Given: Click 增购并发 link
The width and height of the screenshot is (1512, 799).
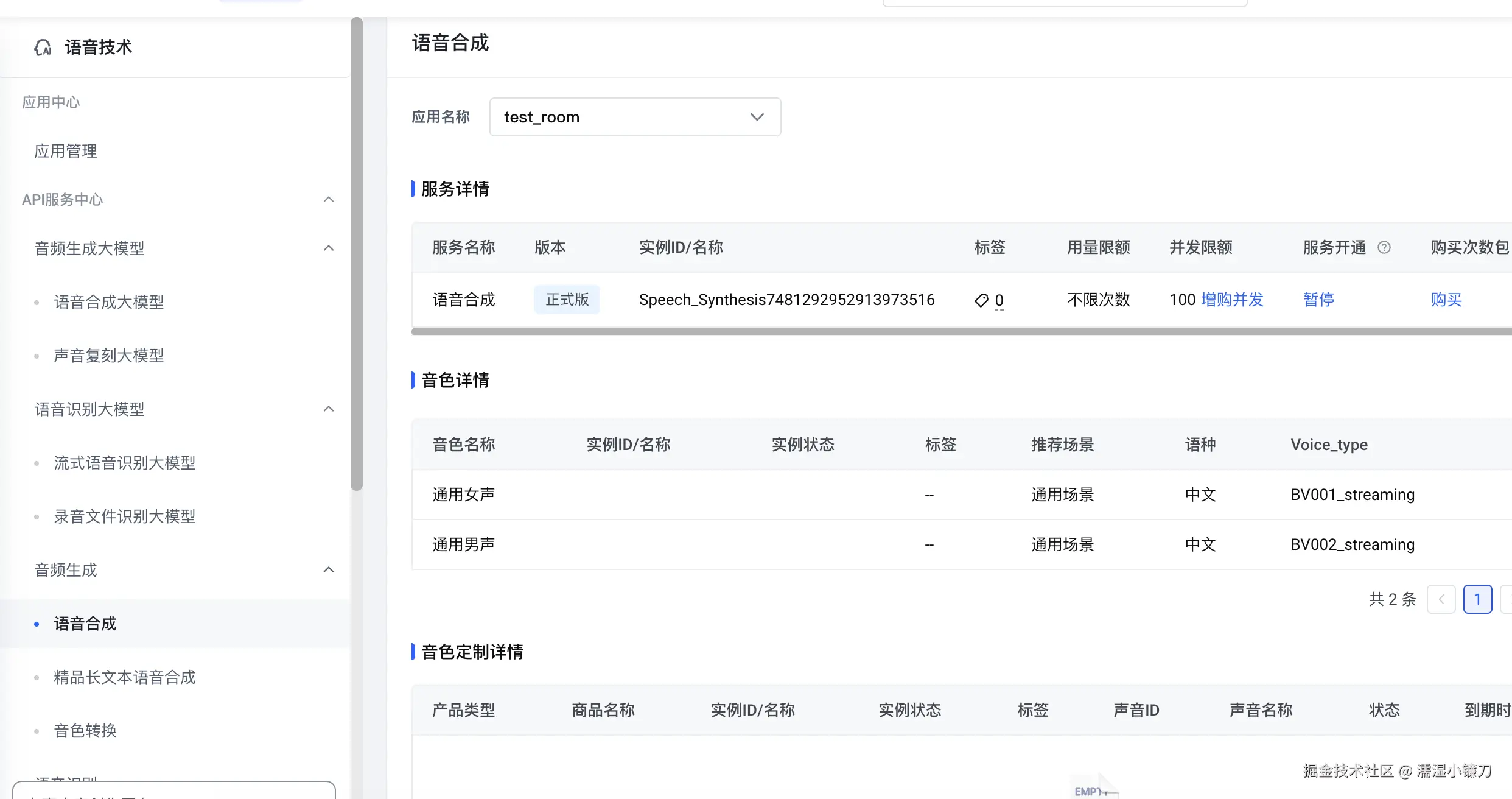Looking at the screenshot, I should click(1232, 300).
